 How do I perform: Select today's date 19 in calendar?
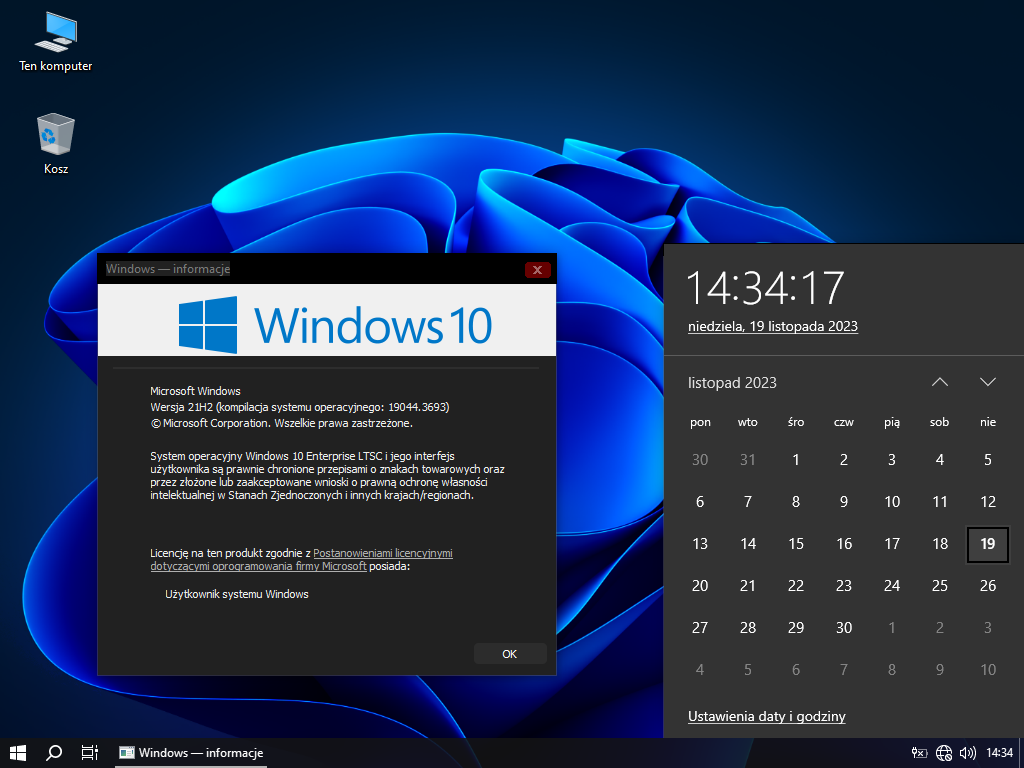click(x=988, y=544)
